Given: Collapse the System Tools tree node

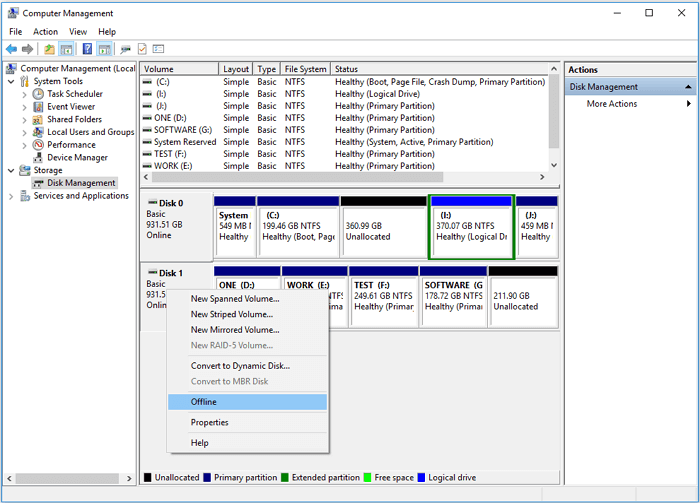Looking at the screenshot, I should coord(11,81).
